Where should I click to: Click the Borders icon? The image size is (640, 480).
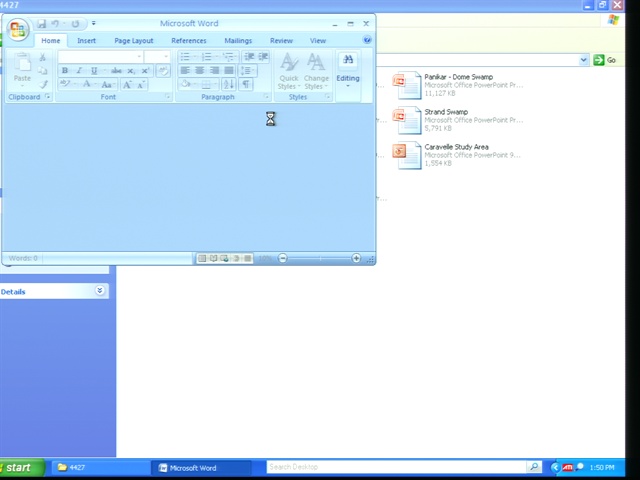pyautogui.click(x=208, y=84)
